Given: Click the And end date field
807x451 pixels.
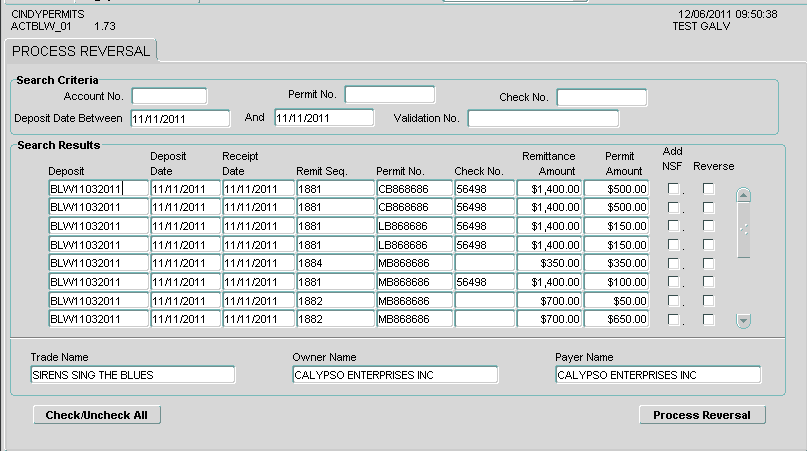Looking at the screenshot, I should (x=324, y=118).
